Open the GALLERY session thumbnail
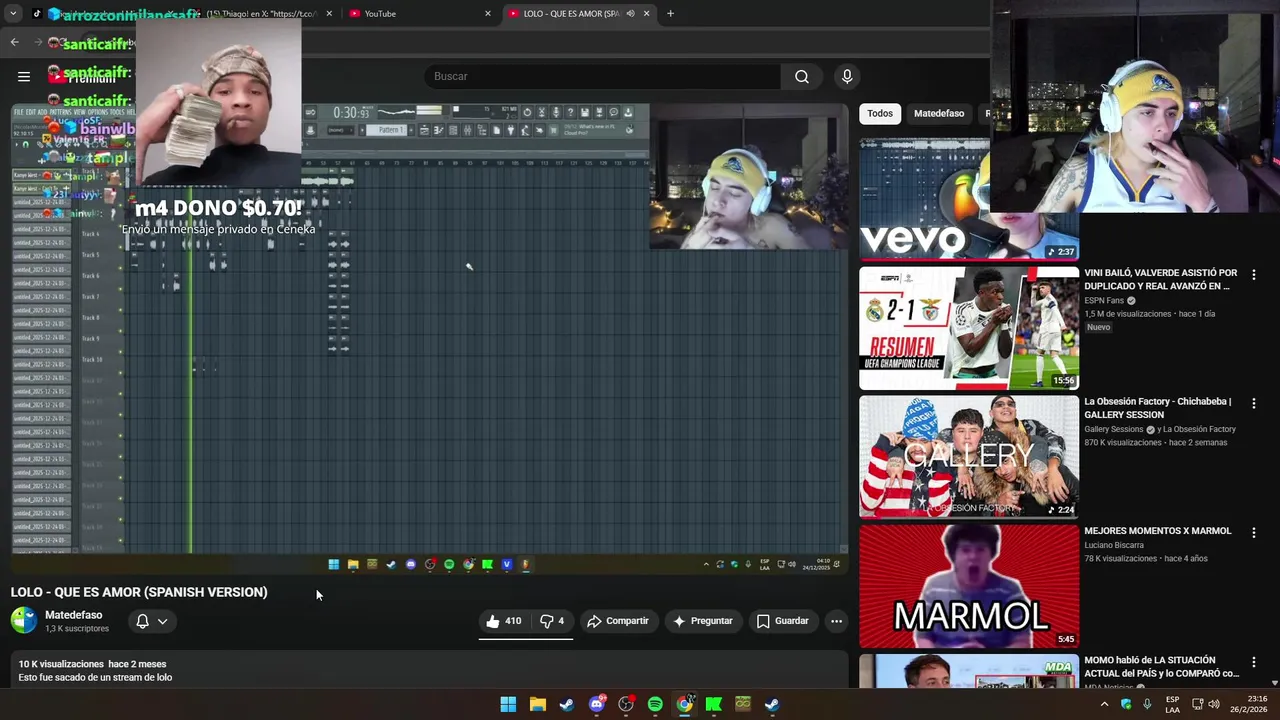Viewport: 1280px width, 720px height. pyautogui.click(x=969, y=457)
